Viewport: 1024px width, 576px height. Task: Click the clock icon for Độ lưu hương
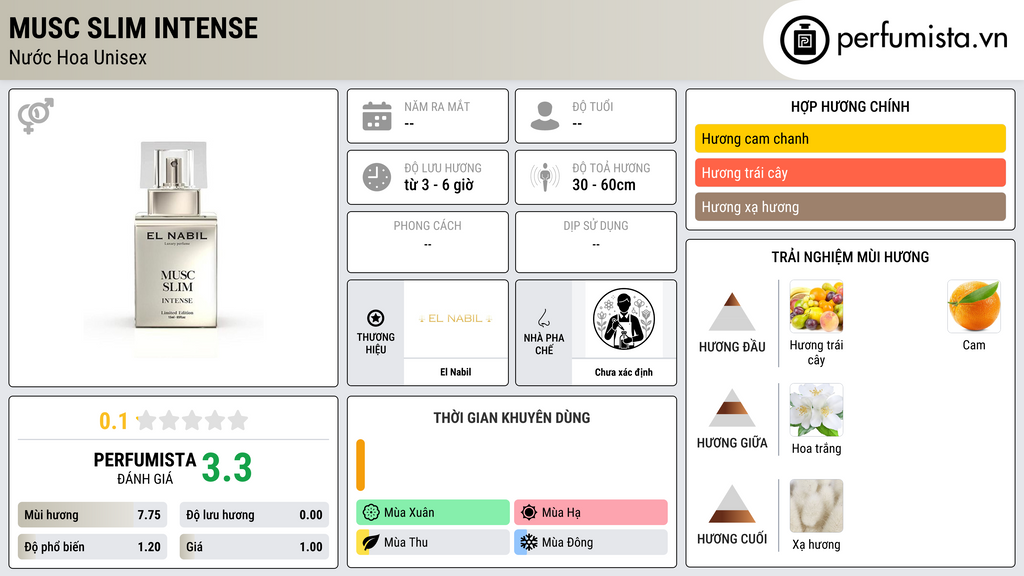377,177
